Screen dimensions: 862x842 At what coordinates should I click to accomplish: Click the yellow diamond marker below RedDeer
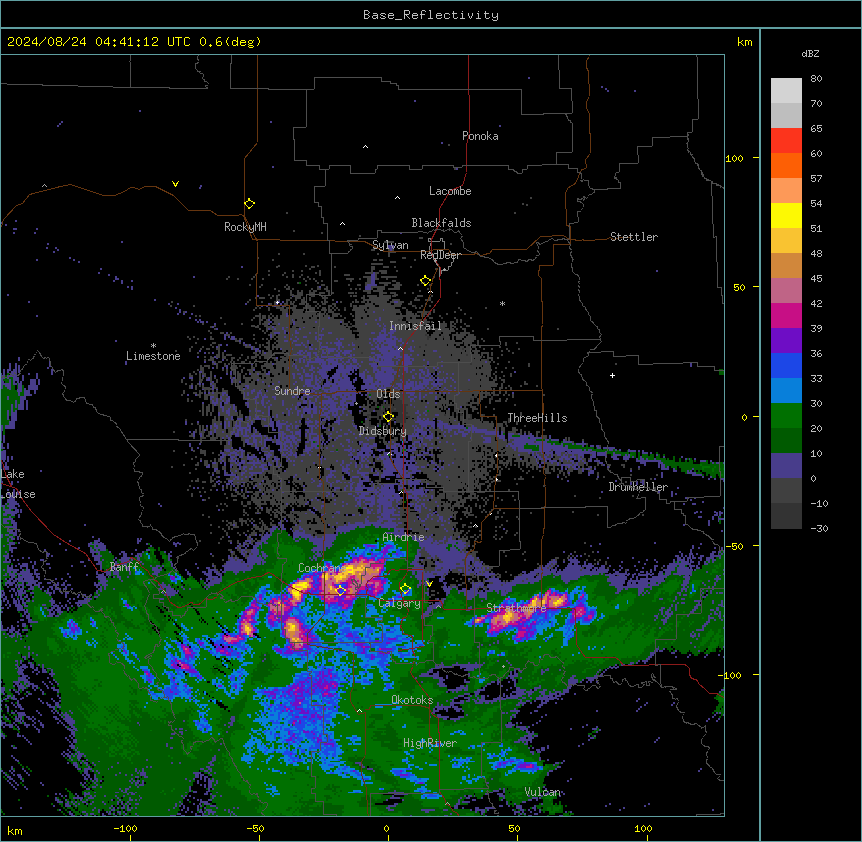pos(426,281)
